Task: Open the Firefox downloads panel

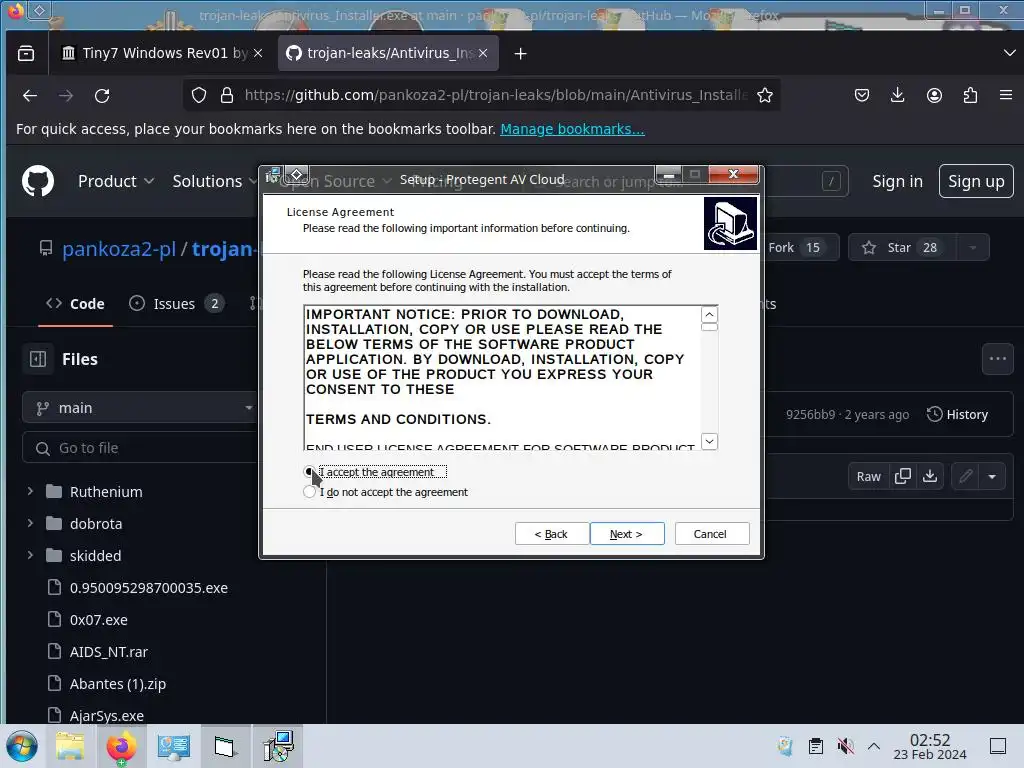Action: point(898,95)
